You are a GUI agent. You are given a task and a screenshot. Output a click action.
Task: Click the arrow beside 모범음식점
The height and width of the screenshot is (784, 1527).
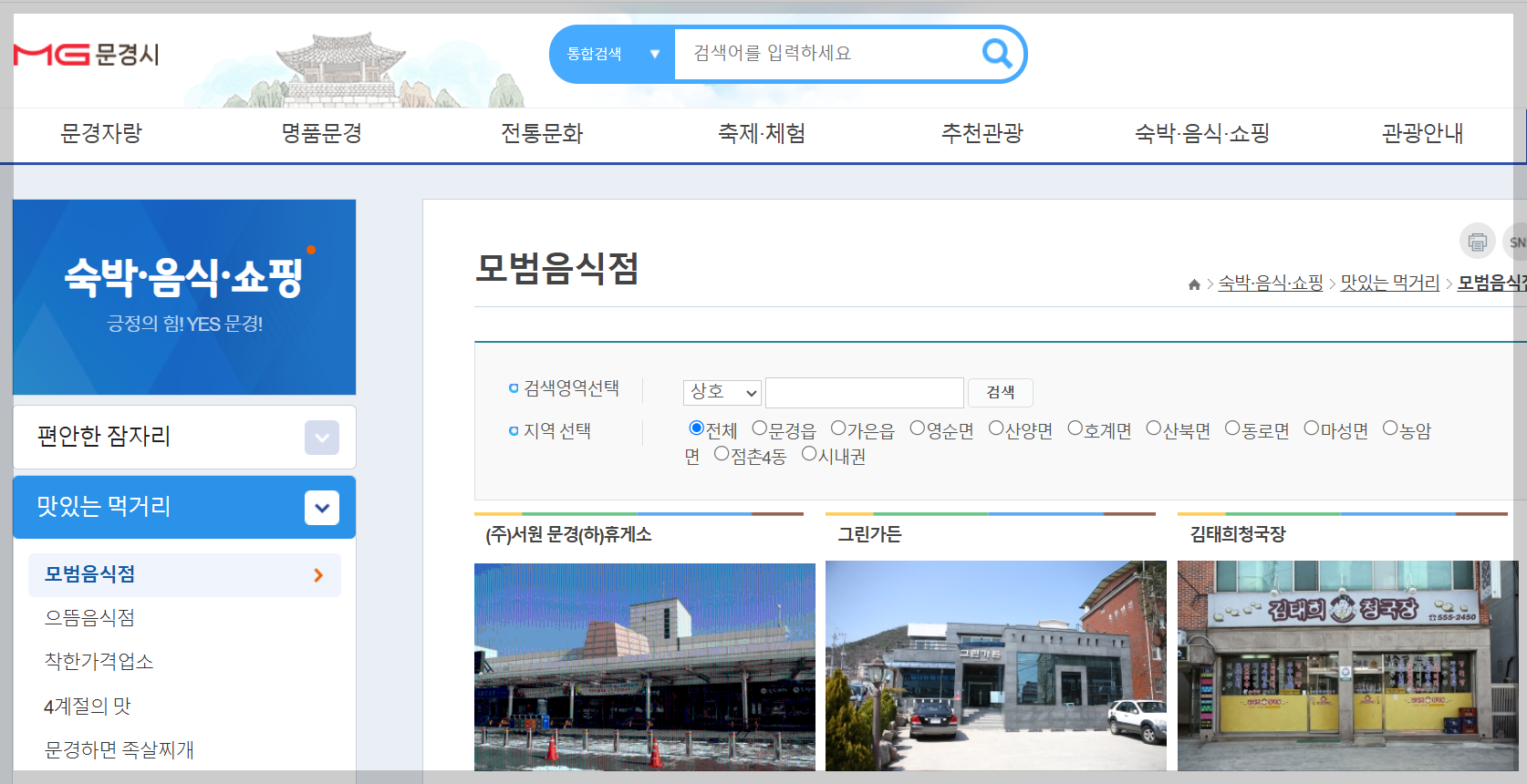[x=318, y=575]
